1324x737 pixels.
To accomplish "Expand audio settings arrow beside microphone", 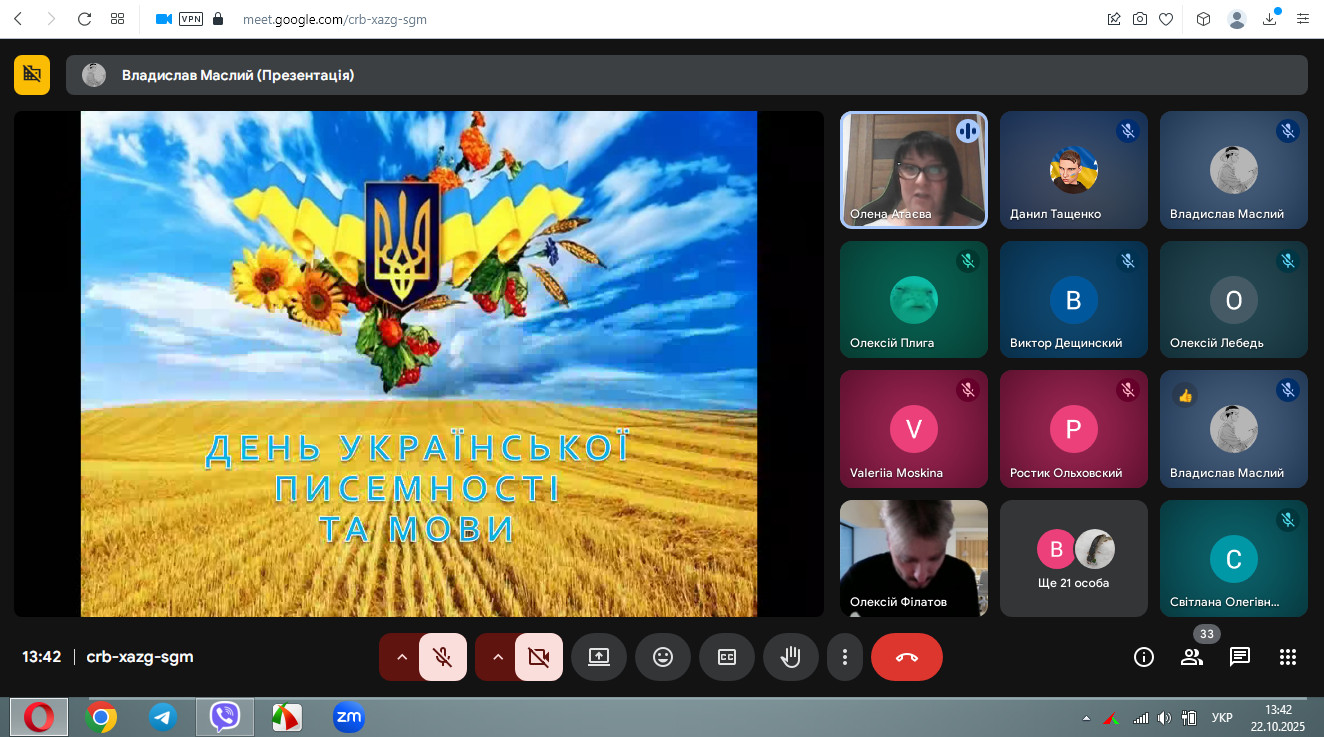I will pos(401,657).
